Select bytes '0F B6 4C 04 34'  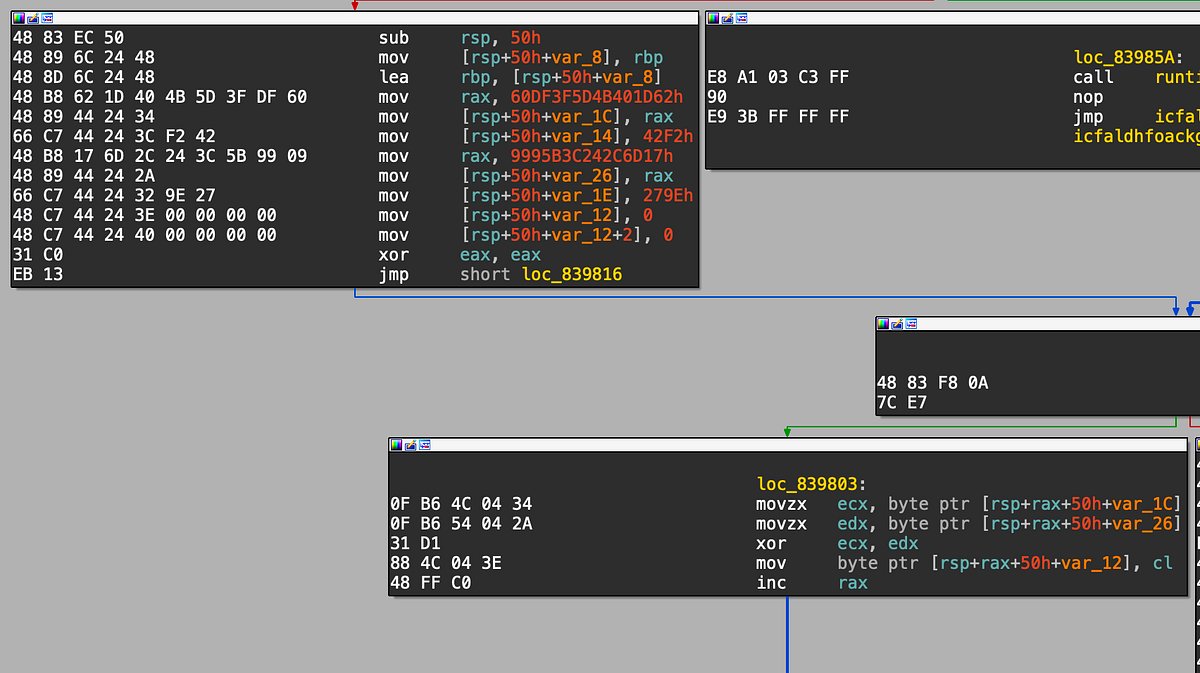(x=461, y=504)
